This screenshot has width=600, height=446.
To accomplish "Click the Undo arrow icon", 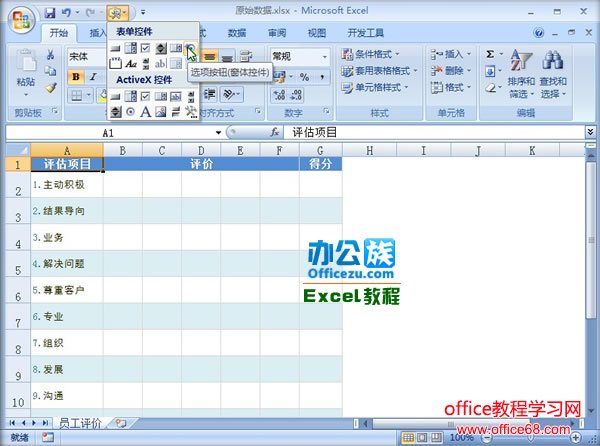I will 66,13.
